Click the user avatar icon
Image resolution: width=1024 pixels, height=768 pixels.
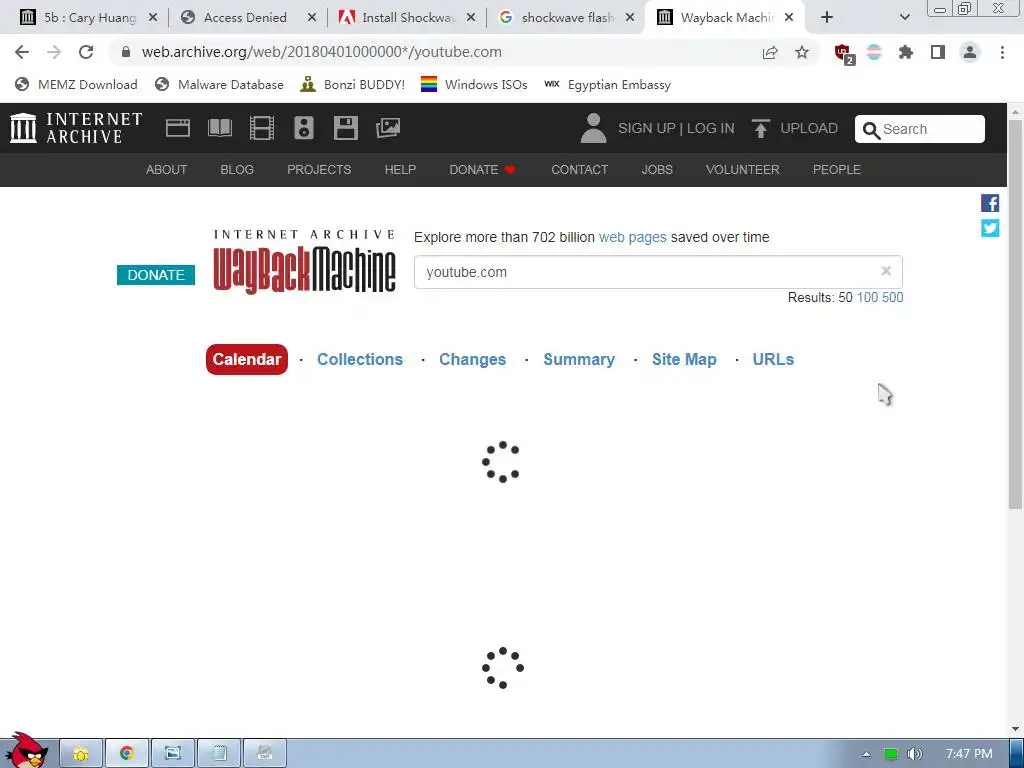click(593, 128)
